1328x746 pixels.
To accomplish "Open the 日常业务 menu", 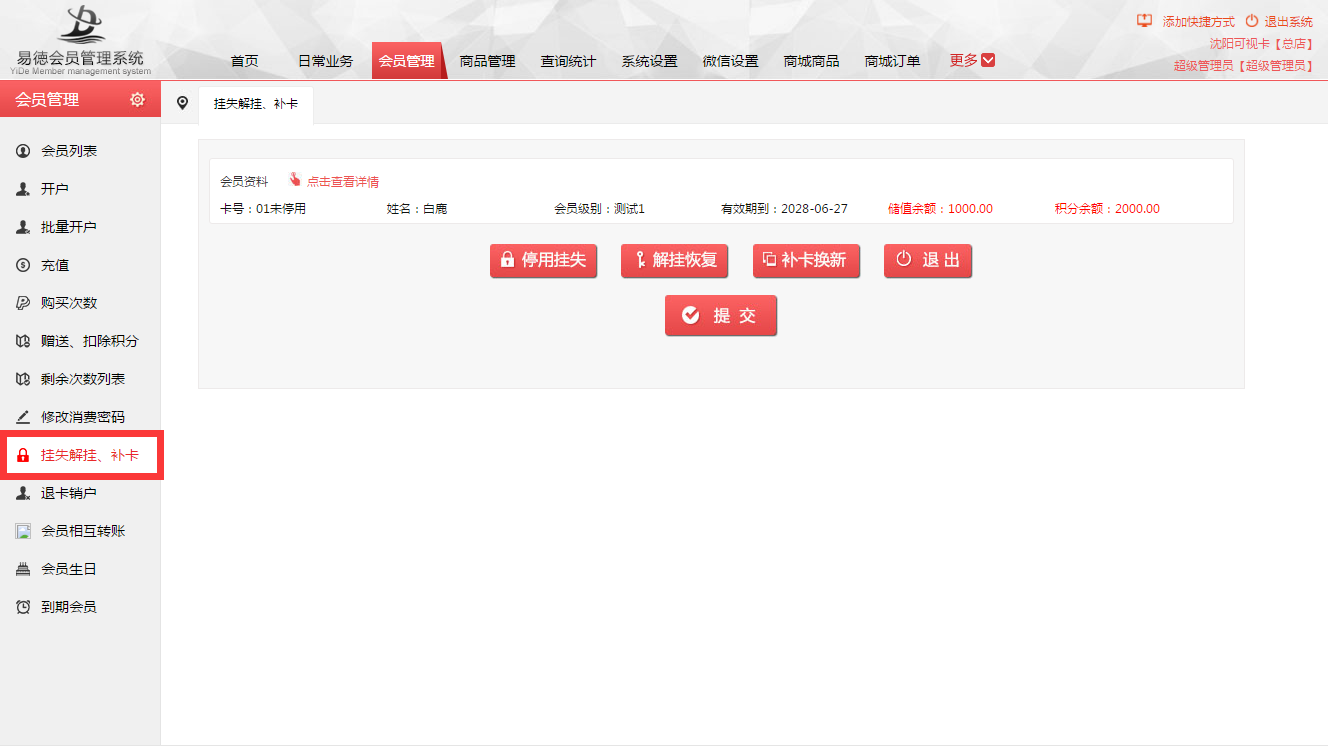I will coord(325,61).
